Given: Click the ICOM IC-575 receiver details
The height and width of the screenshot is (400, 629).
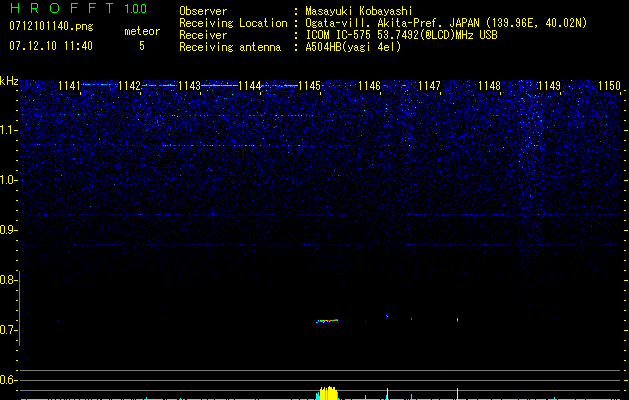Looking at the screenshot, I should [401, 35].
